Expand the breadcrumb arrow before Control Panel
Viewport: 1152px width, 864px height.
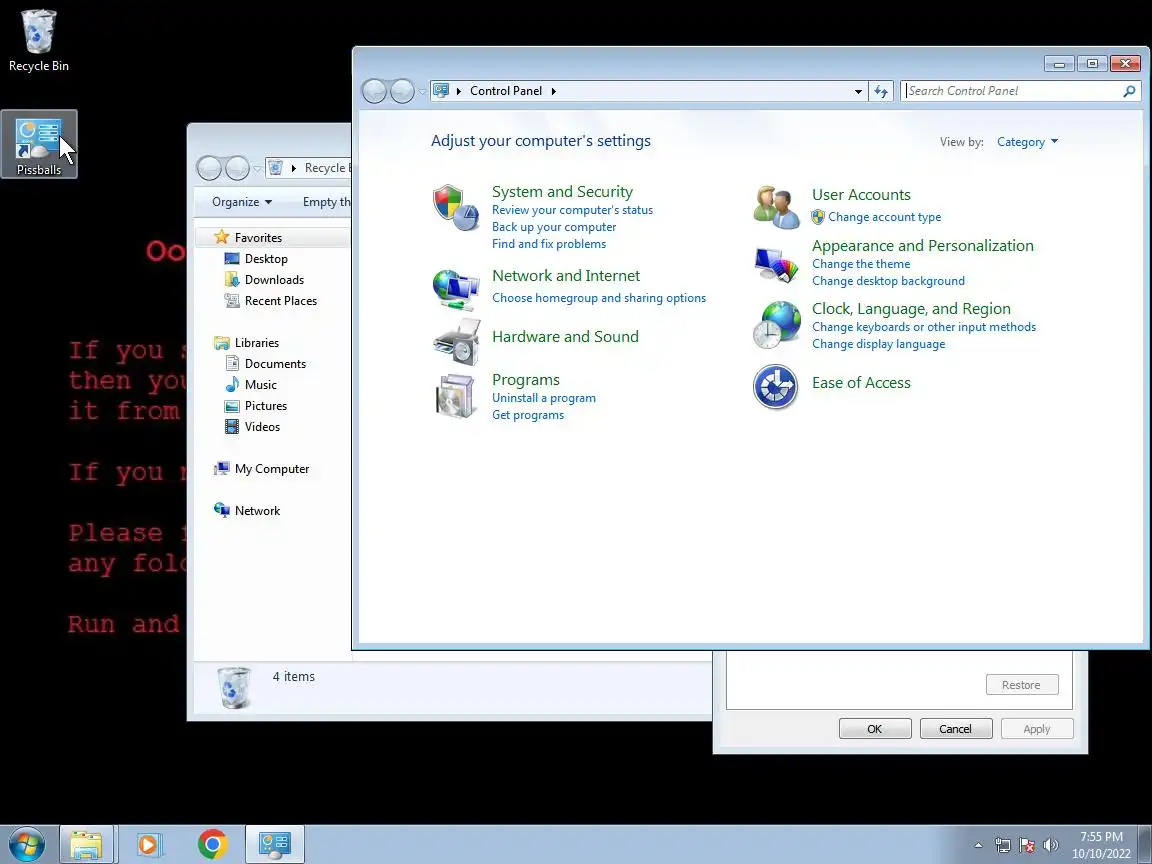[x=458, y=91]
